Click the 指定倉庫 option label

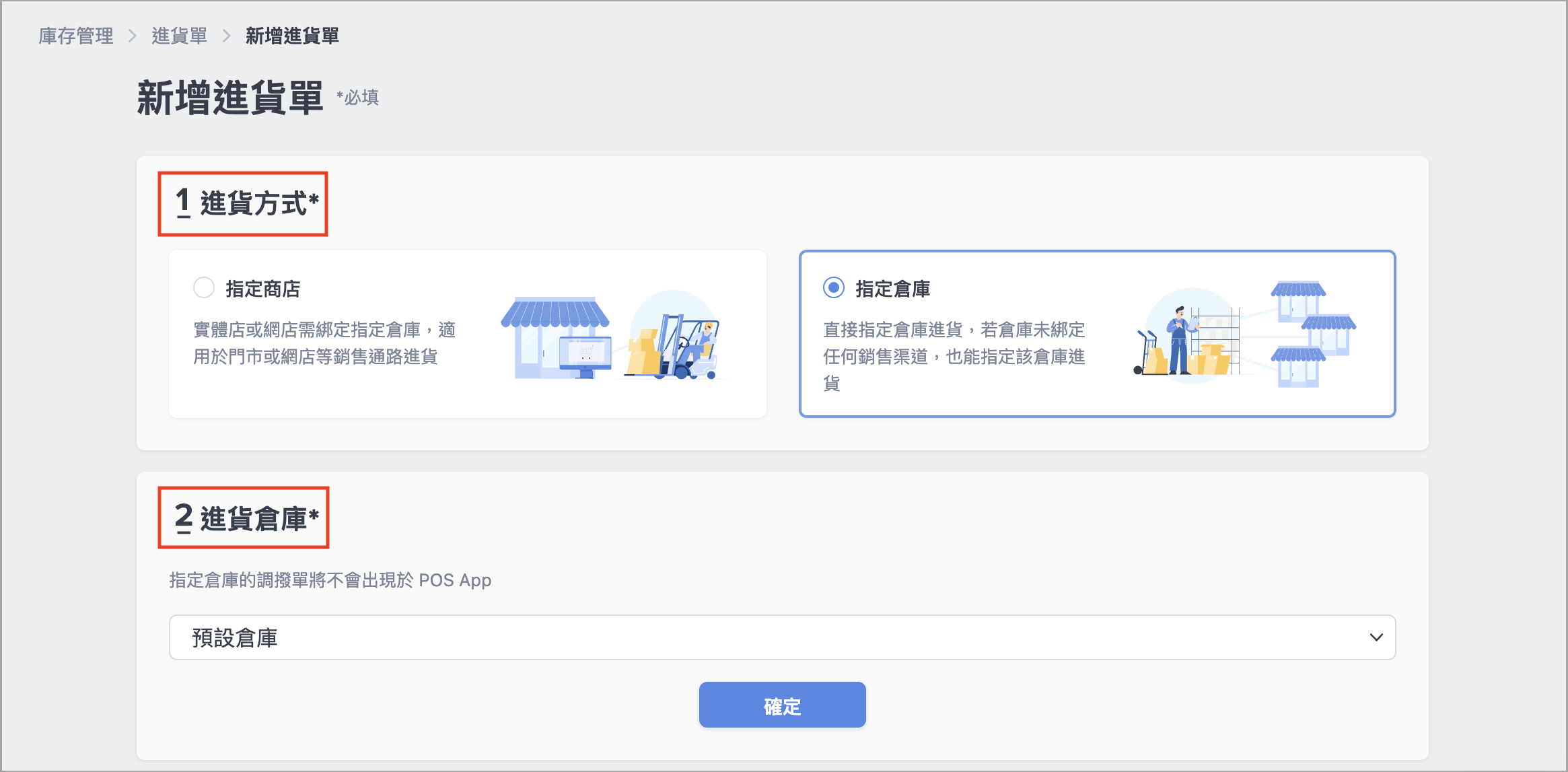click(893, 289)
